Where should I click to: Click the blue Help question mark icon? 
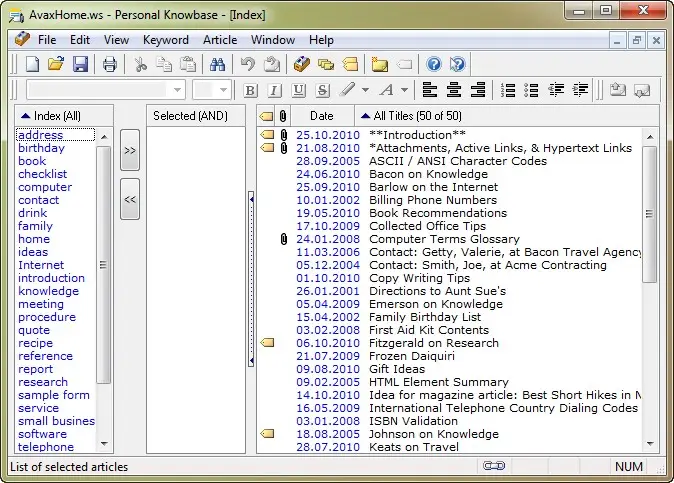coord(434,65)
